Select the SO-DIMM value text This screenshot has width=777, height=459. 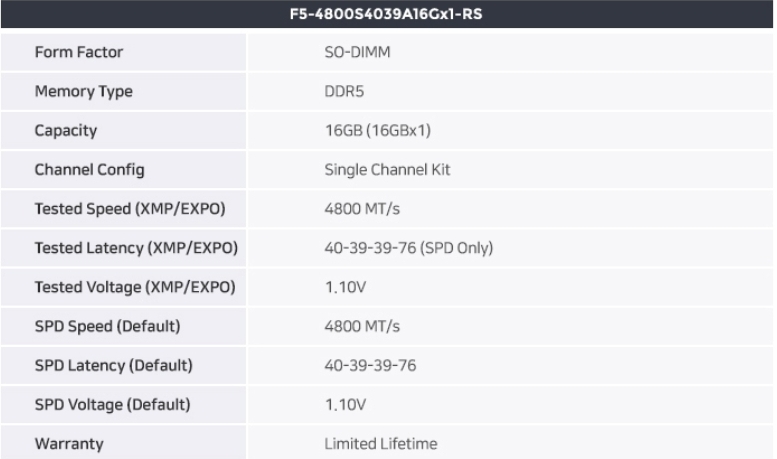tap(357, 52)
